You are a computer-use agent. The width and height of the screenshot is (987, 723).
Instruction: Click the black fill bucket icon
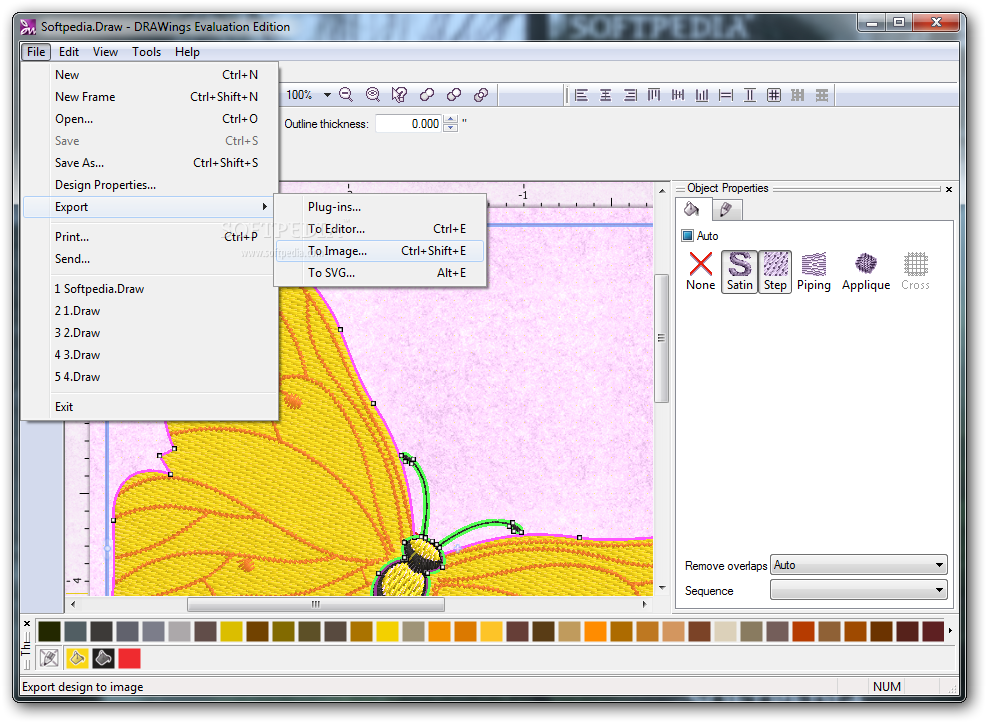[x=103, y=659]
